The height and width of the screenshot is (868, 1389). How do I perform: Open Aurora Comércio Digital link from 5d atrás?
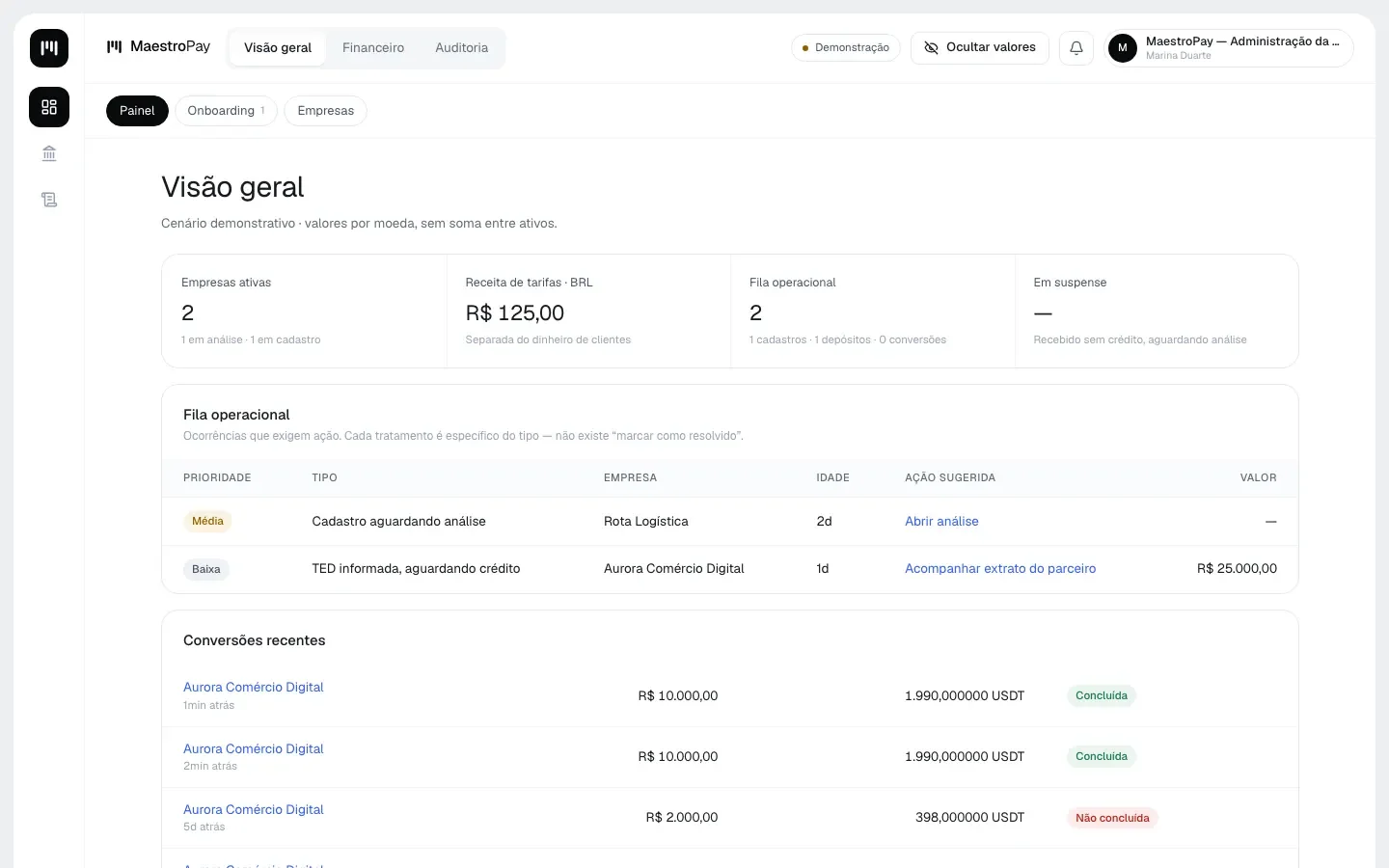(x=254, y=810)
